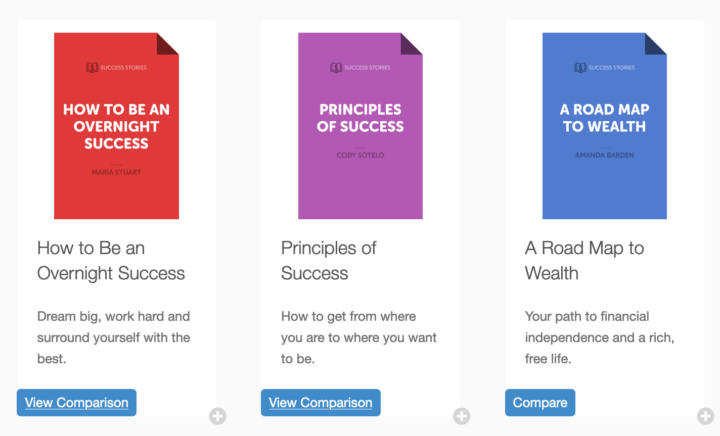Click the heading How to Be an Overnight Success

[x=111, y=260]
